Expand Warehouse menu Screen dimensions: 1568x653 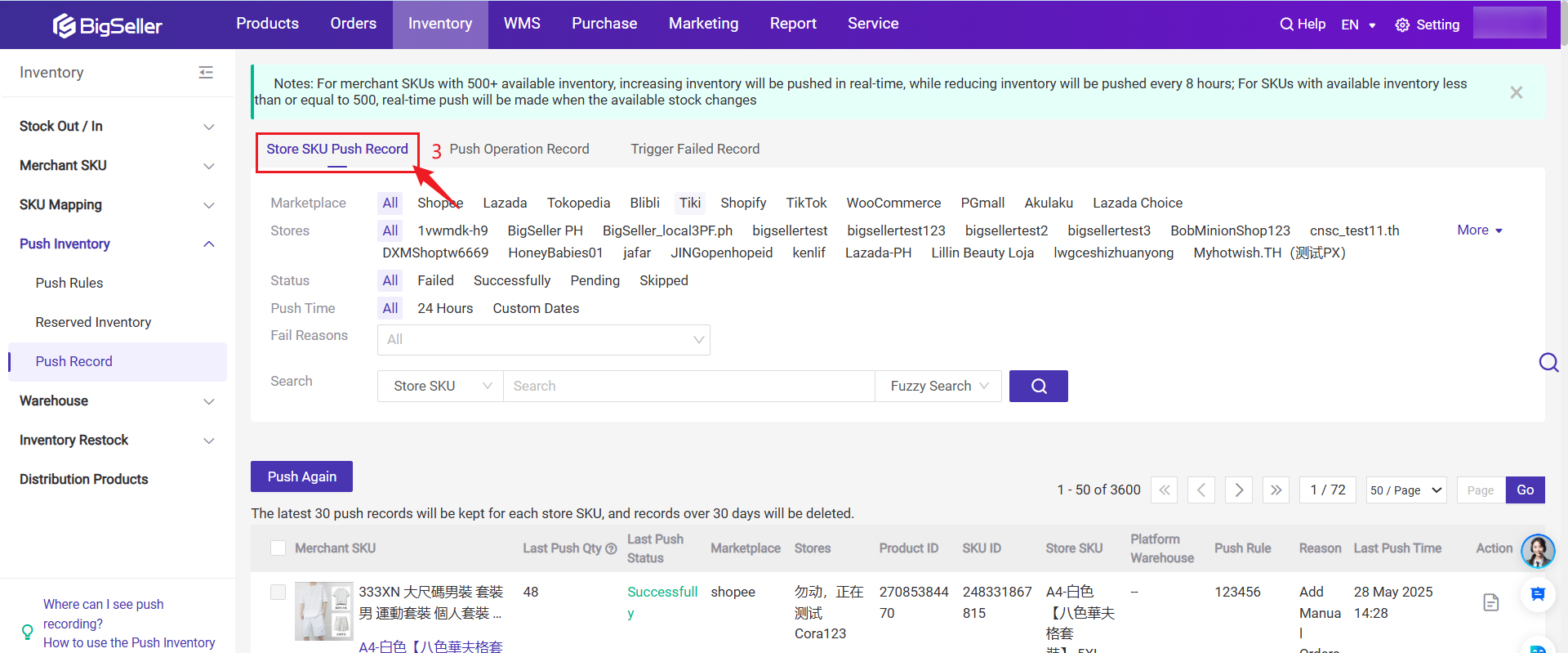point(209,401)
